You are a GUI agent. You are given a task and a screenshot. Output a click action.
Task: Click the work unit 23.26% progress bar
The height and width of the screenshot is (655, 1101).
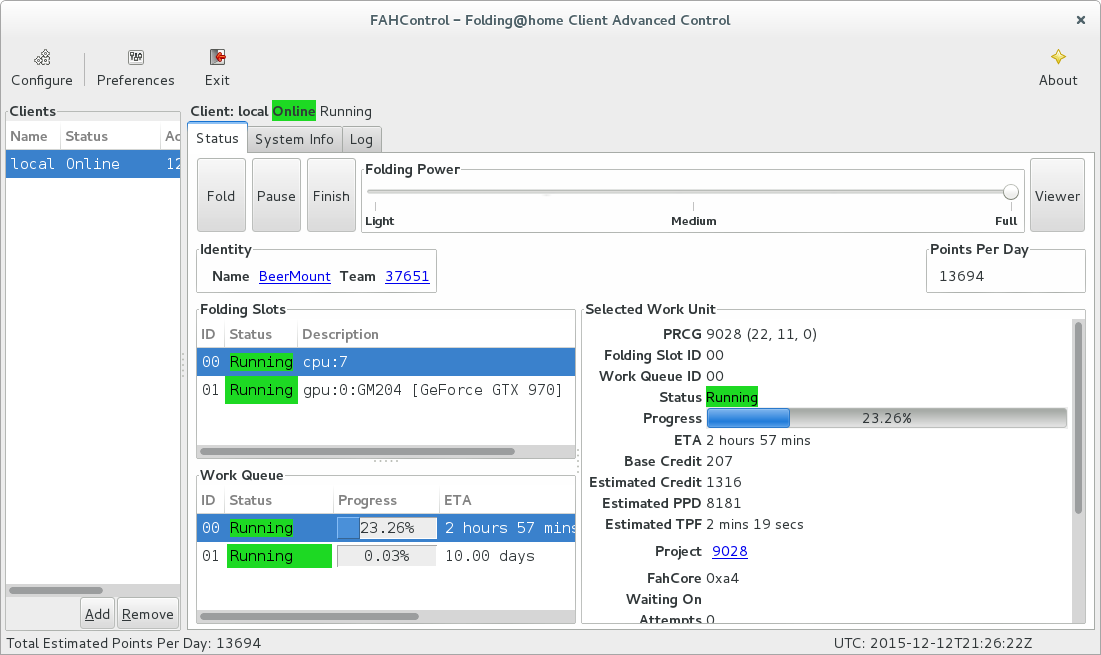tap(887, 418)
